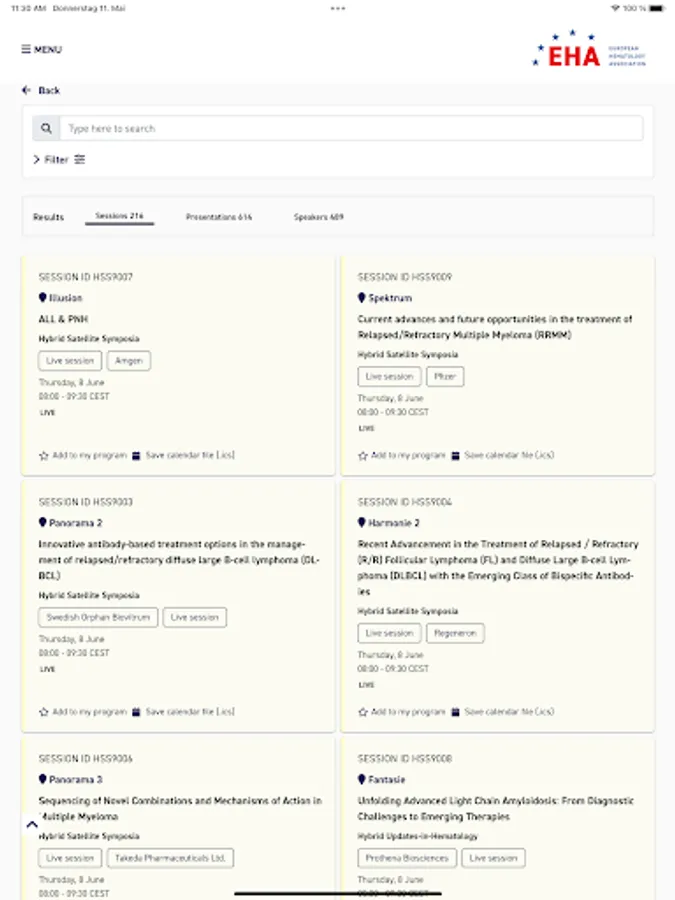Switch to the Speakers 409 tab
Screen dimensions: 675x900
318,217
